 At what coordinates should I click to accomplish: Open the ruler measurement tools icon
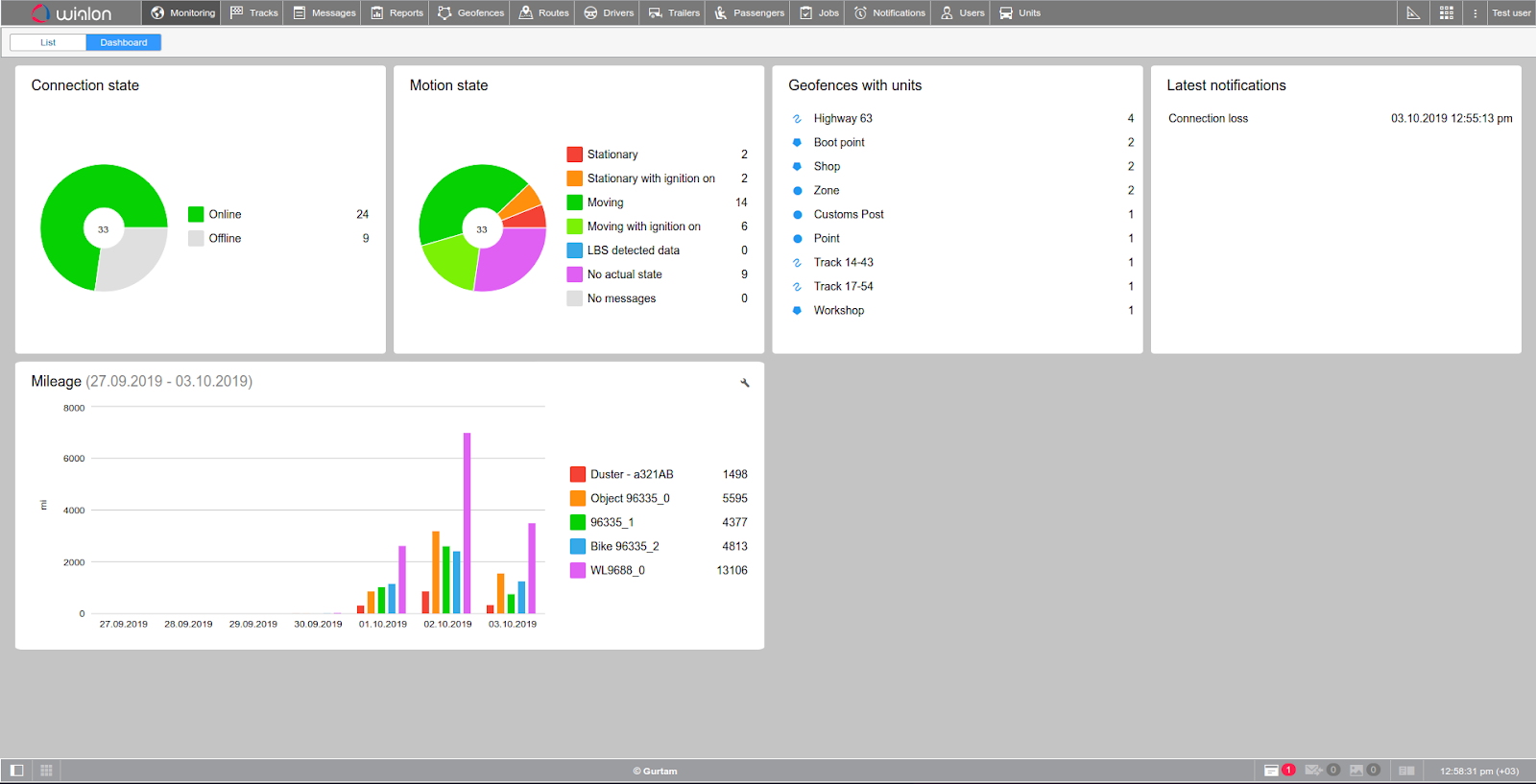1413,12
